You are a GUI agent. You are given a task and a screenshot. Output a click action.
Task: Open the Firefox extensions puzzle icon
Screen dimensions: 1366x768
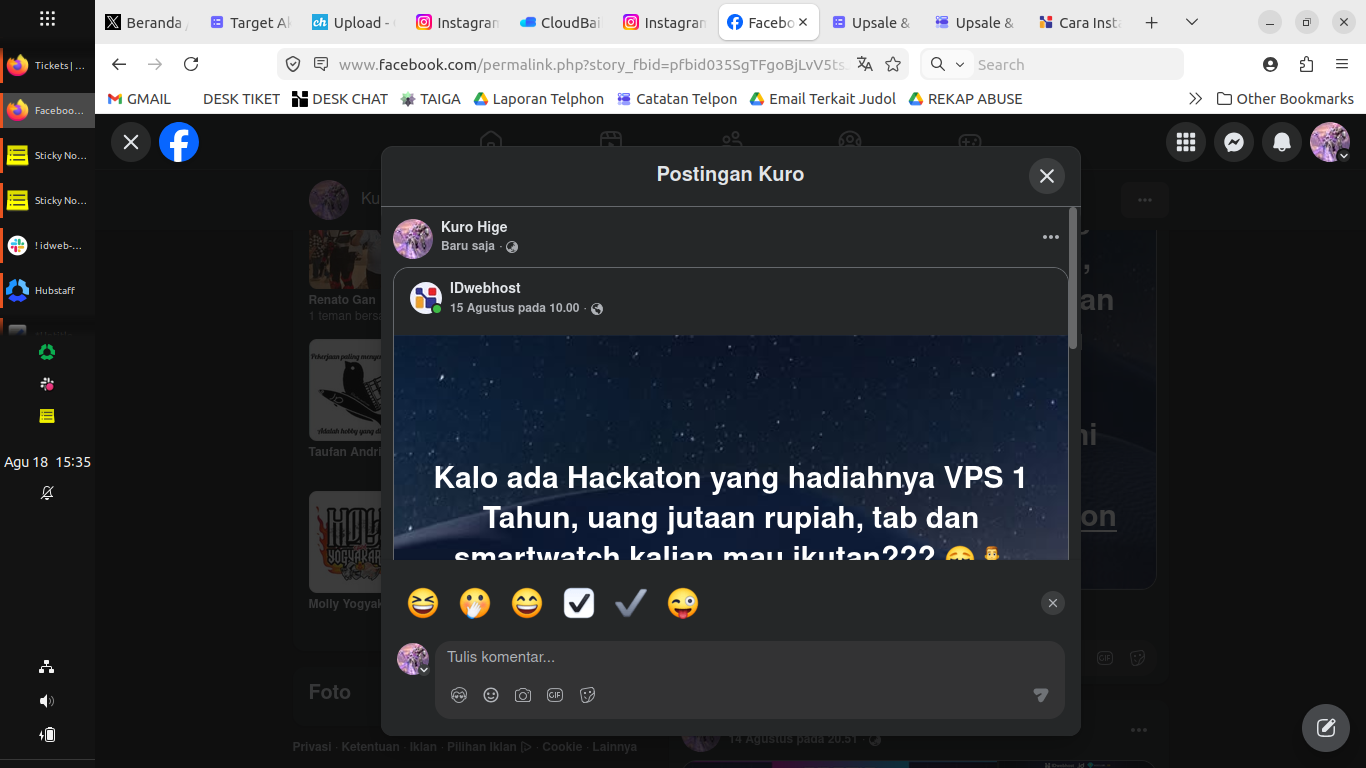click(1306, 64)
